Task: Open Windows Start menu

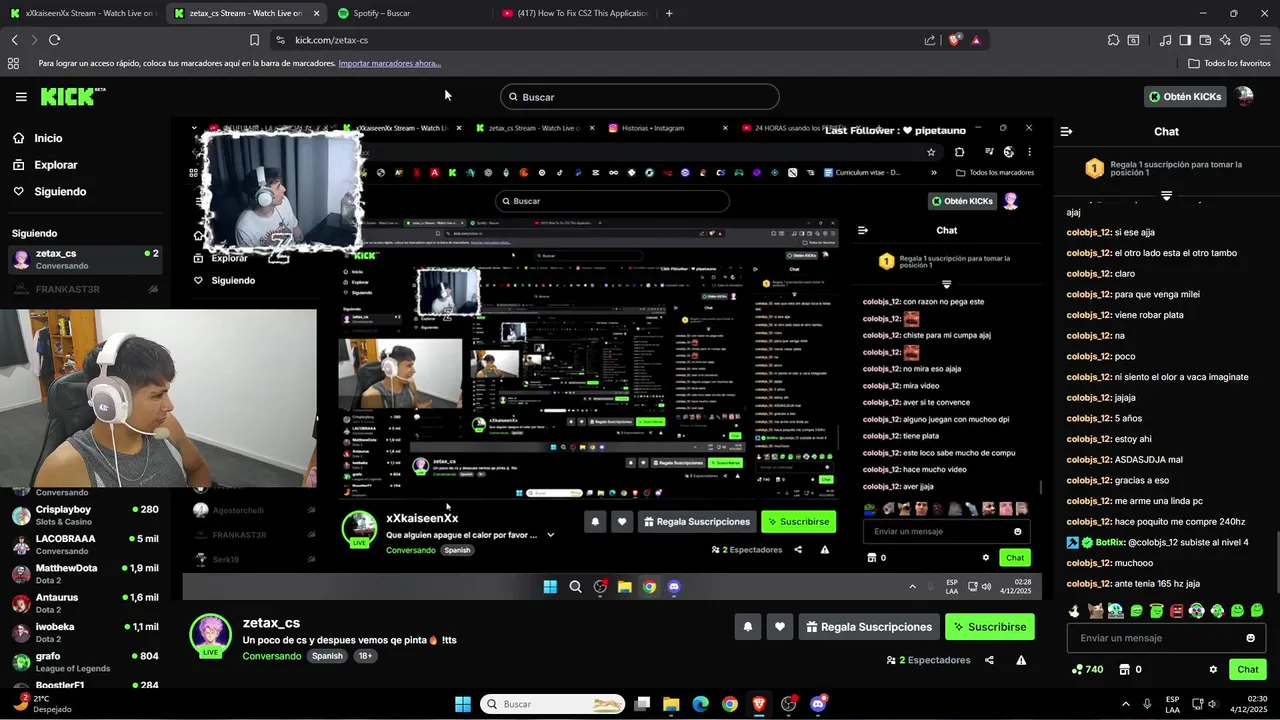Action: tap(463, 704)
